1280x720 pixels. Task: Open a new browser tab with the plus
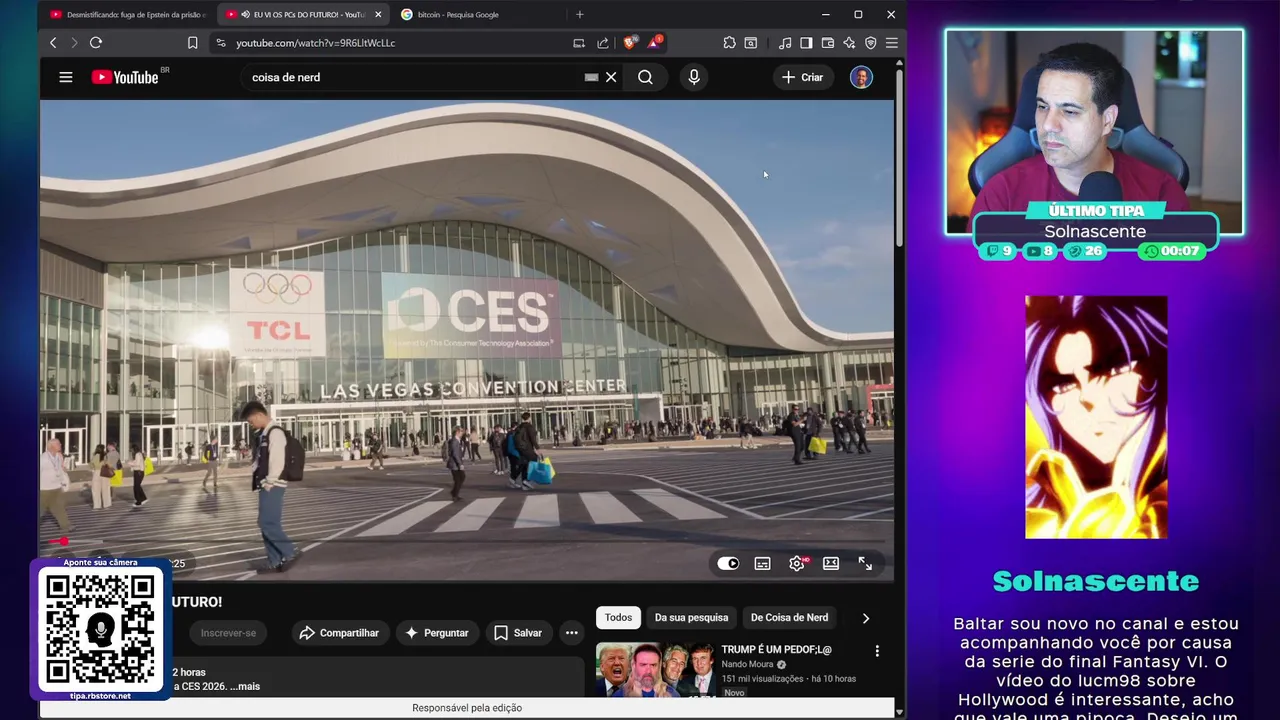pos(579,14)
